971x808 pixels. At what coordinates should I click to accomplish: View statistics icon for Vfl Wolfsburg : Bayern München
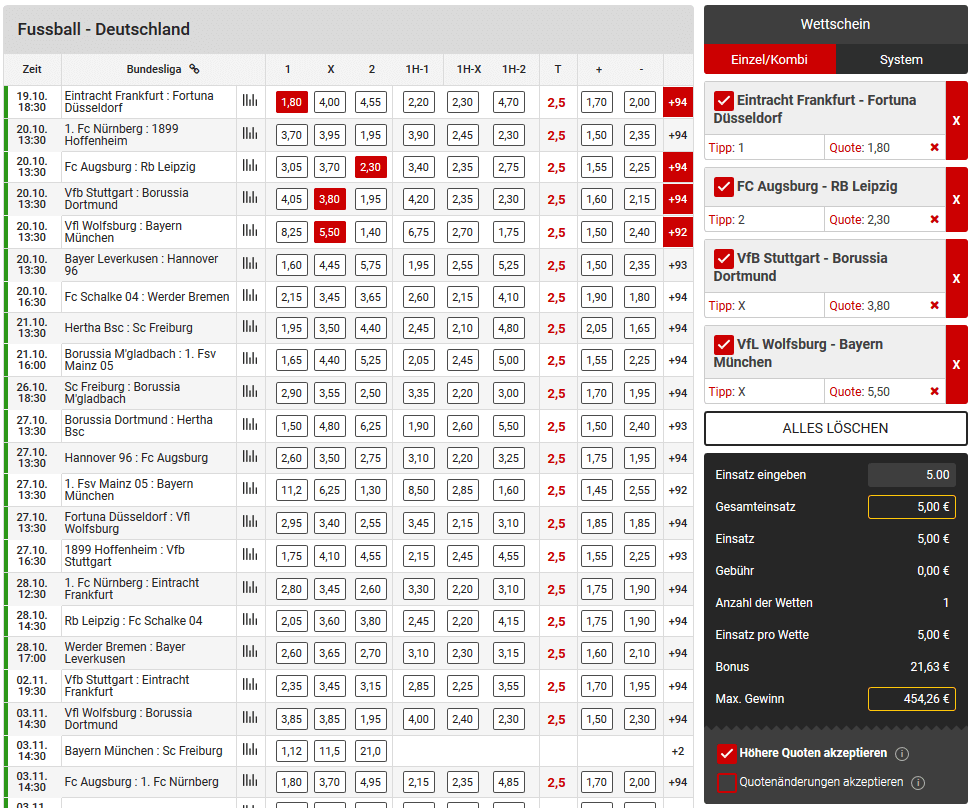250,230
